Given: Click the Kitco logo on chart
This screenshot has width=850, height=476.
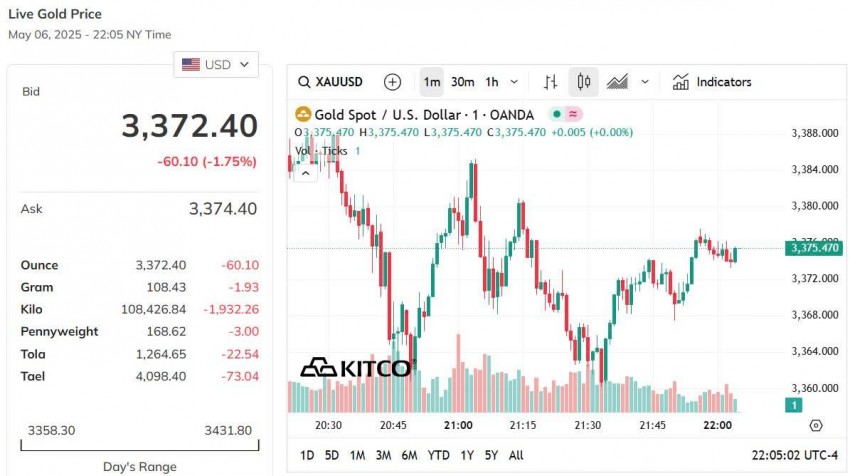Looking at the screenshot, I should (355, 368).
